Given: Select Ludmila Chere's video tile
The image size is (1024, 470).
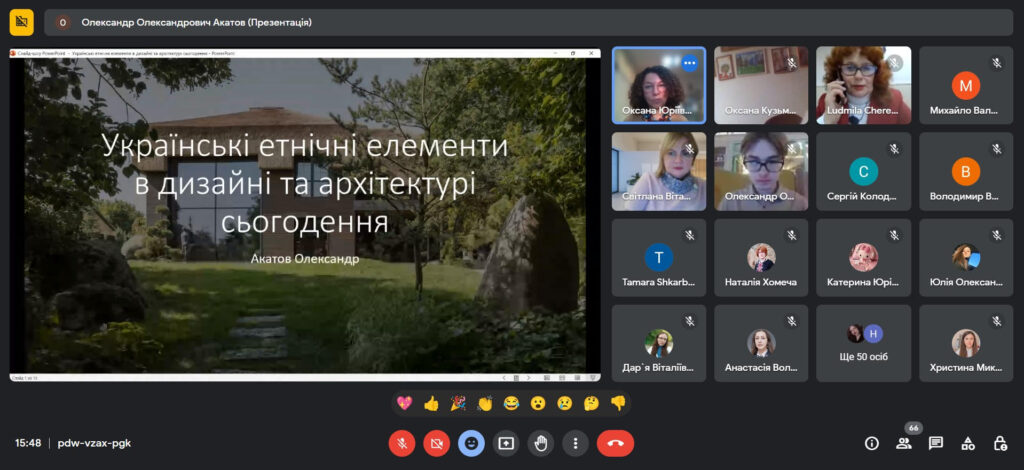Looking at the screenshot, I should [863, 85].
